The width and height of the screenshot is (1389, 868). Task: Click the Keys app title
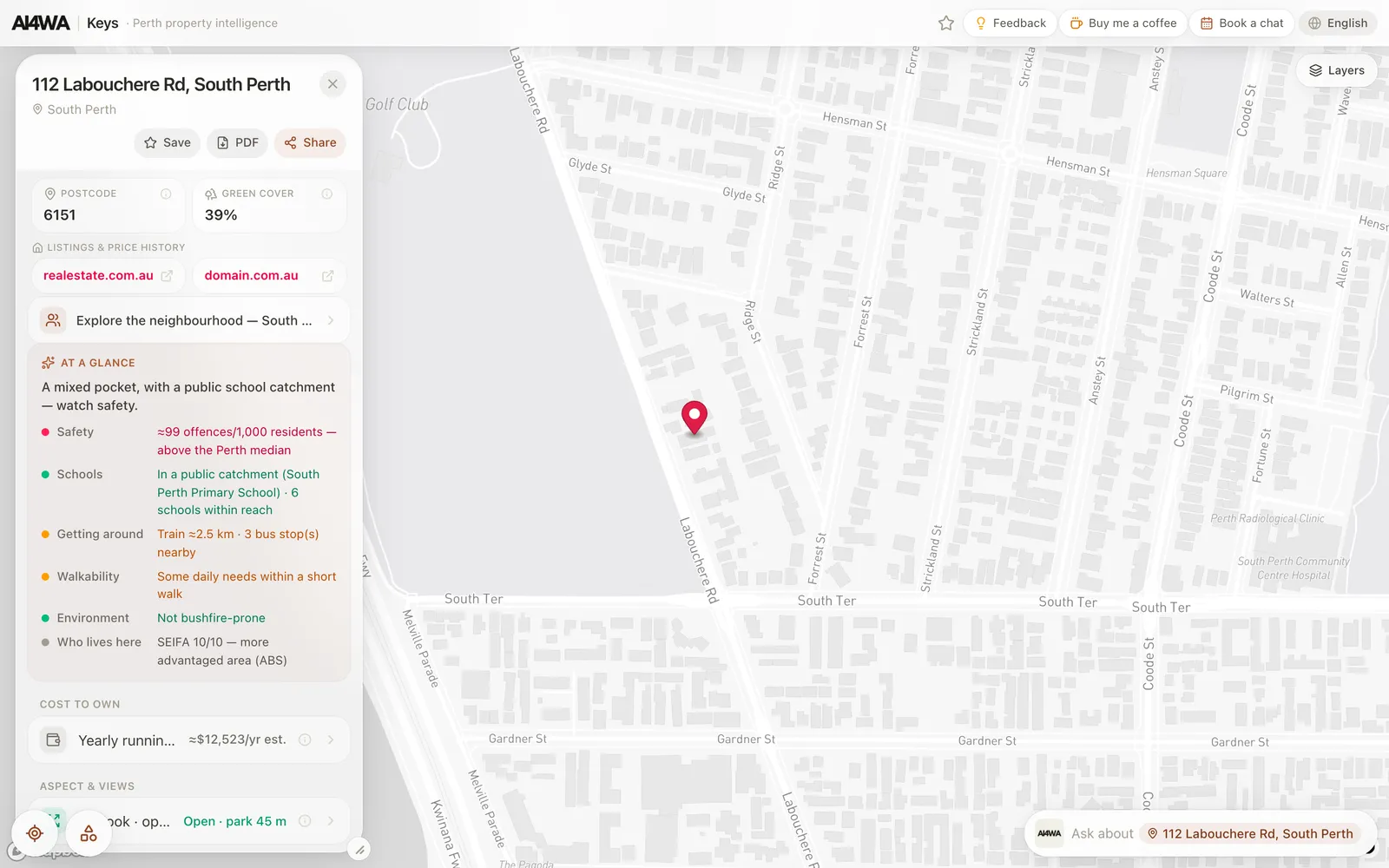click(102, 23)
